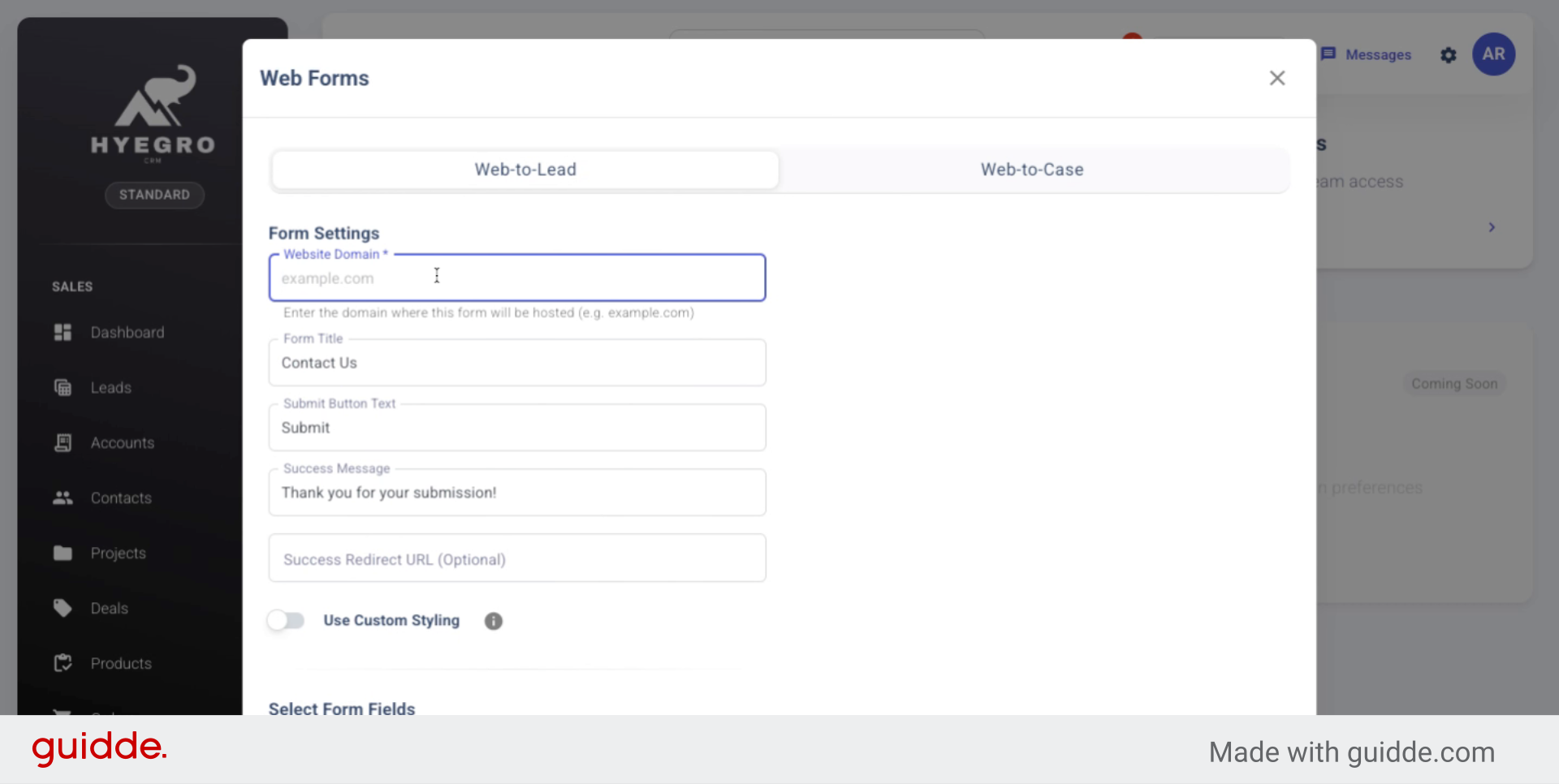Enable the Use Custom Styling toggle
The height and width of the screenshot is (784, 1559).
click(285, 620)
